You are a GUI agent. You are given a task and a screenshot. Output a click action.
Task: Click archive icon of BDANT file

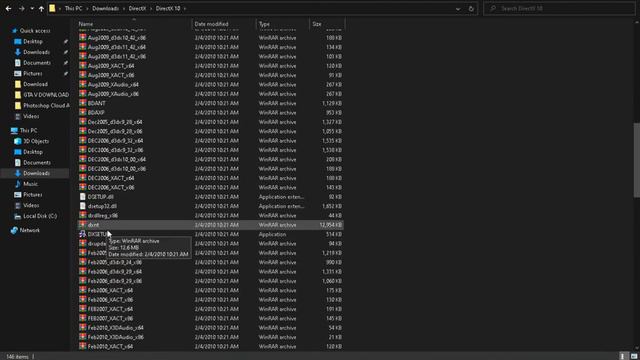tap(82, 103)
